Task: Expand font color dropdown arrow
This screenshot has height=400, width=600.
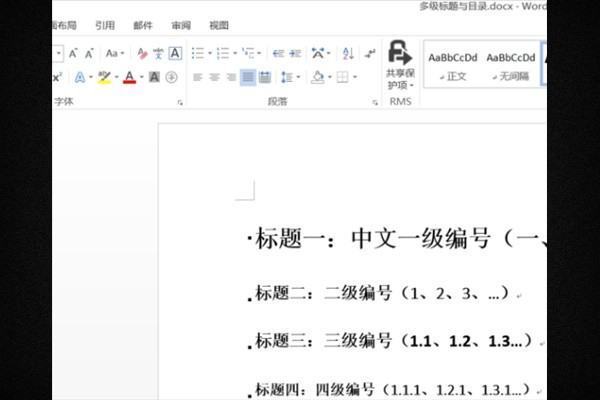Action: pyautogui.click(x=142, y=78)
